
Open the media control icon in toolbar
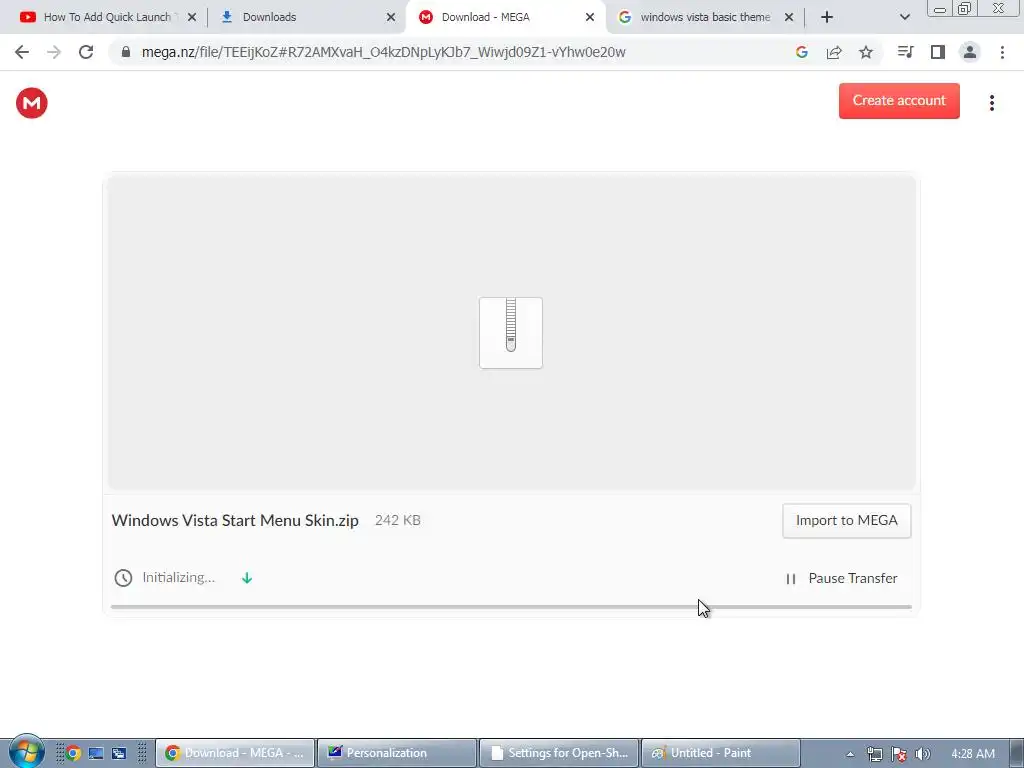tap(905, 52)
